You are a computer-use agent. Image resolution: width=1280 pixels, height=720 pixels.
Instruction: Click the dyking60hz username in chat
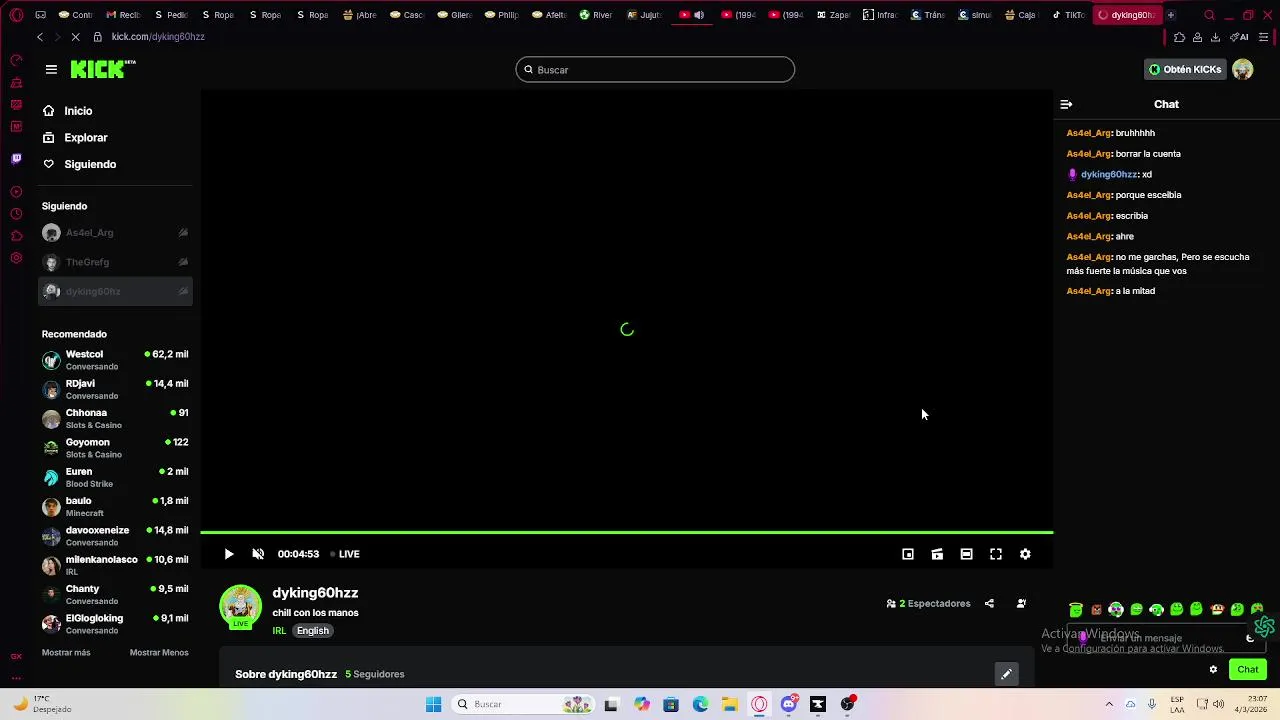click(1109, 174)
